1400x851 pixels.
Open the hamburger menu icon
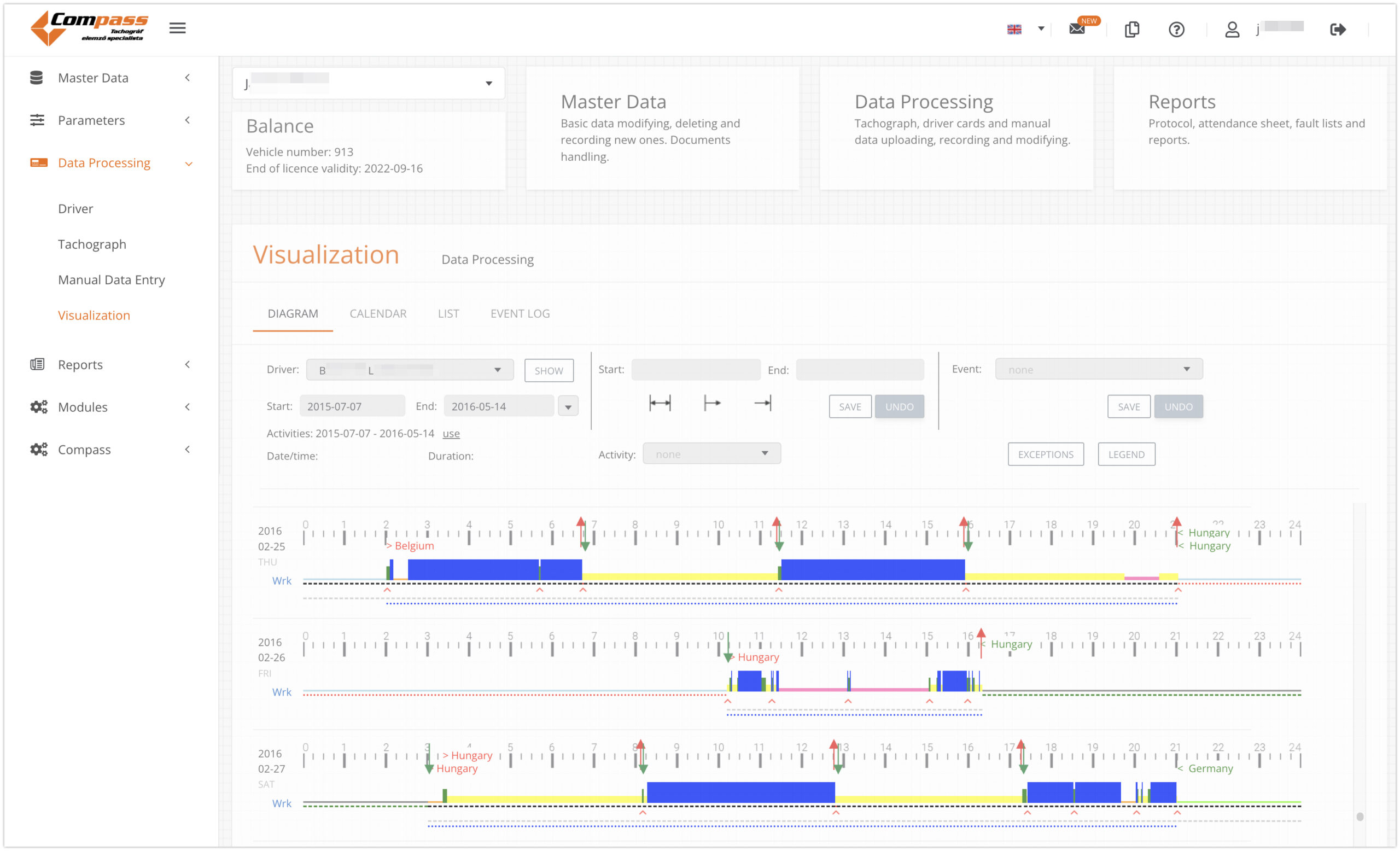point(177,28)
